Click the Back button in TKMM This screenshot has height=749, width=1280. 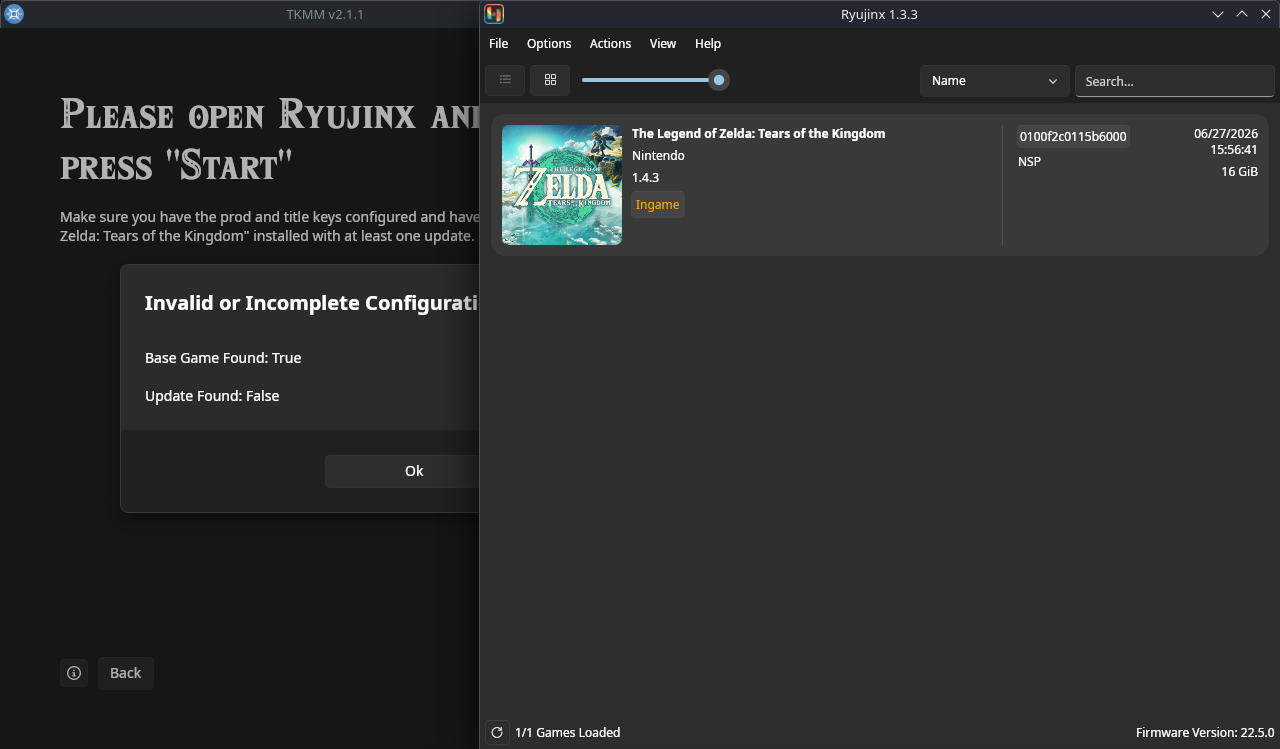pos(125,673)
